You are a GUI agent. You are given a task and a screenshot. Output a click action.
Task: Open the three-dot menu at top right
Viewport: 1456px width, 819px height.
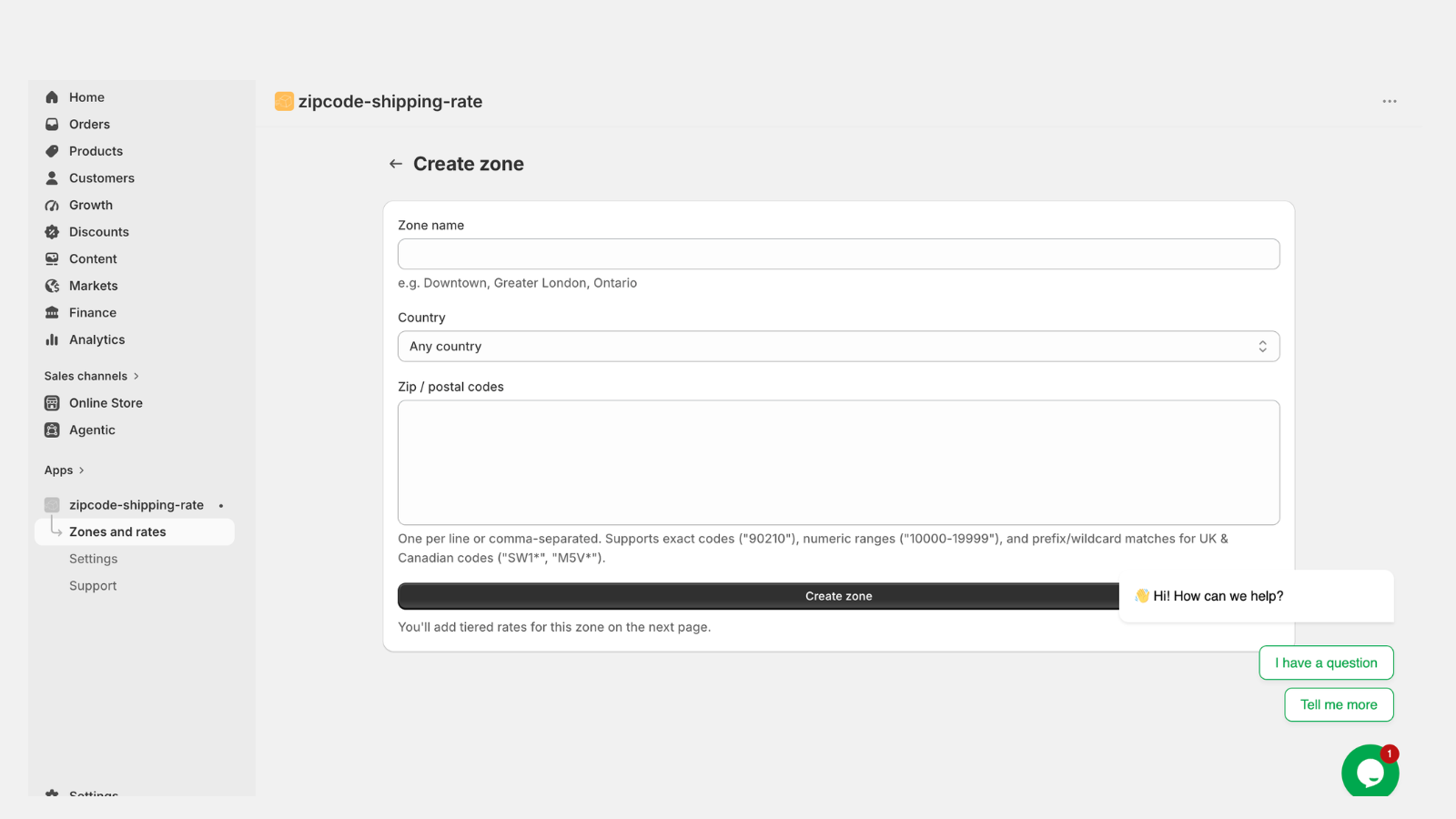click(1390, 101)
